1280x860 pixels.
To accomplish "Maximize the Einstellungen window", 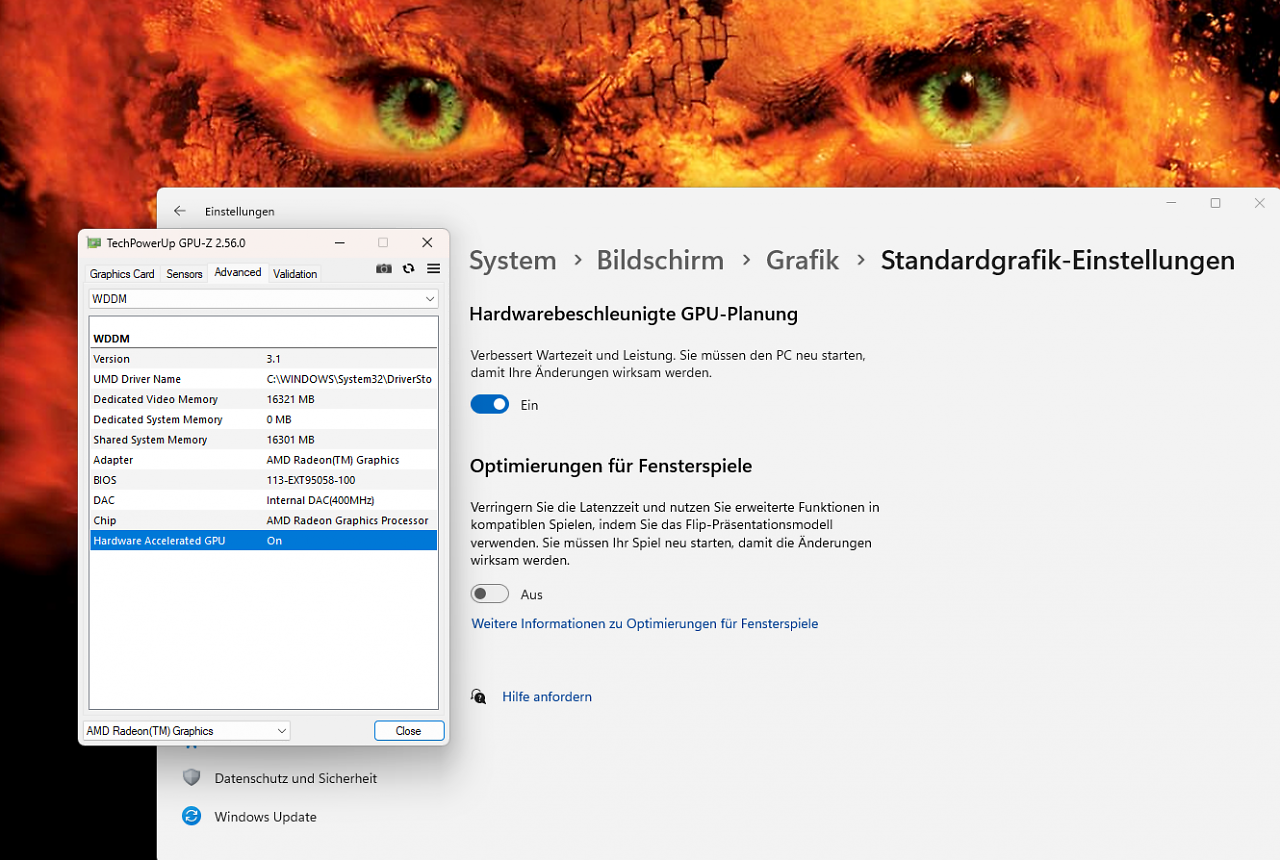I will [x=1215, y=203].
